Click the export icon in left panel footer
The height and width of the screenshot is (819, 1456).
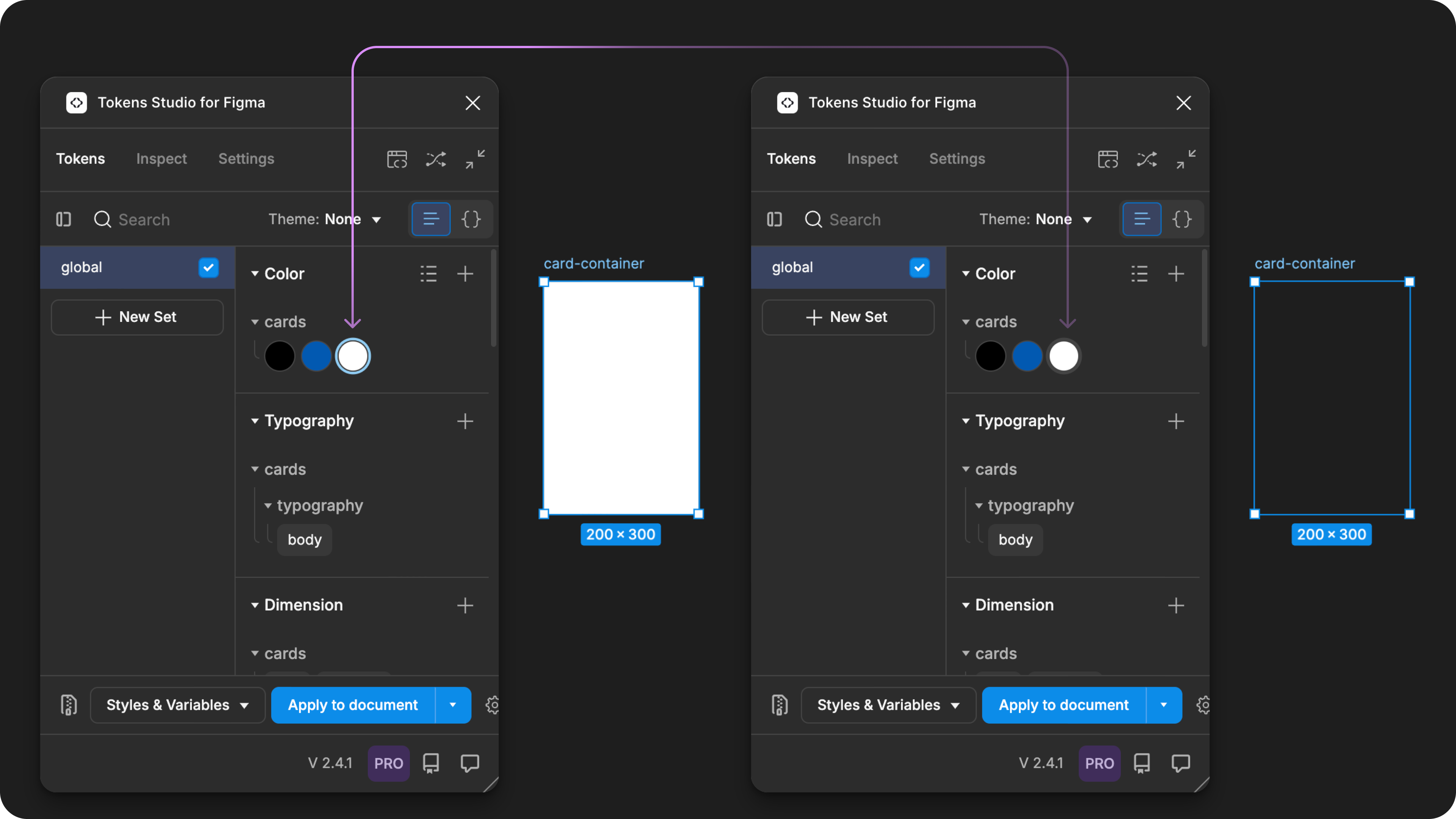coord(69,705)
